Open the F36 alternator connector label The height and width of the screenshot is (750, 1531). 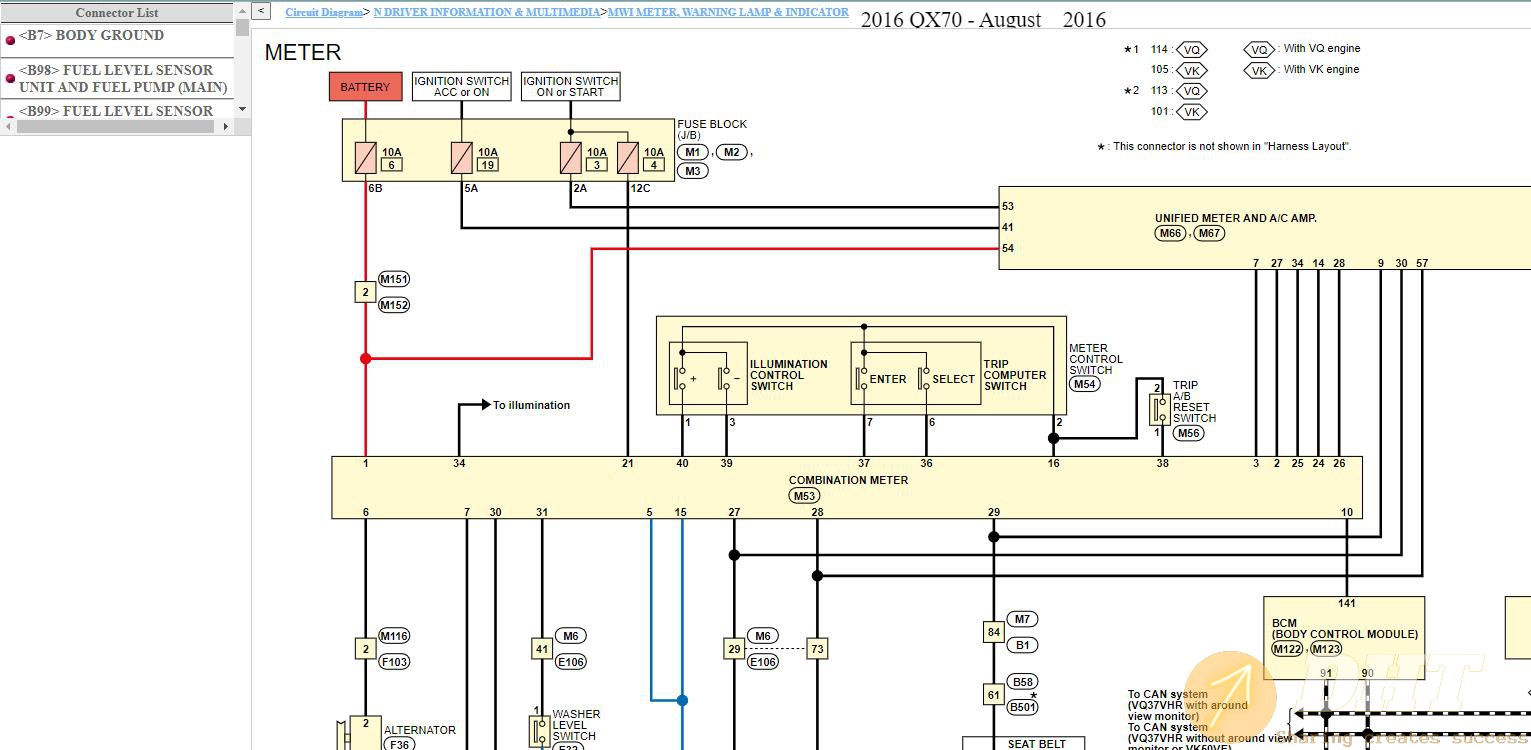400,744
